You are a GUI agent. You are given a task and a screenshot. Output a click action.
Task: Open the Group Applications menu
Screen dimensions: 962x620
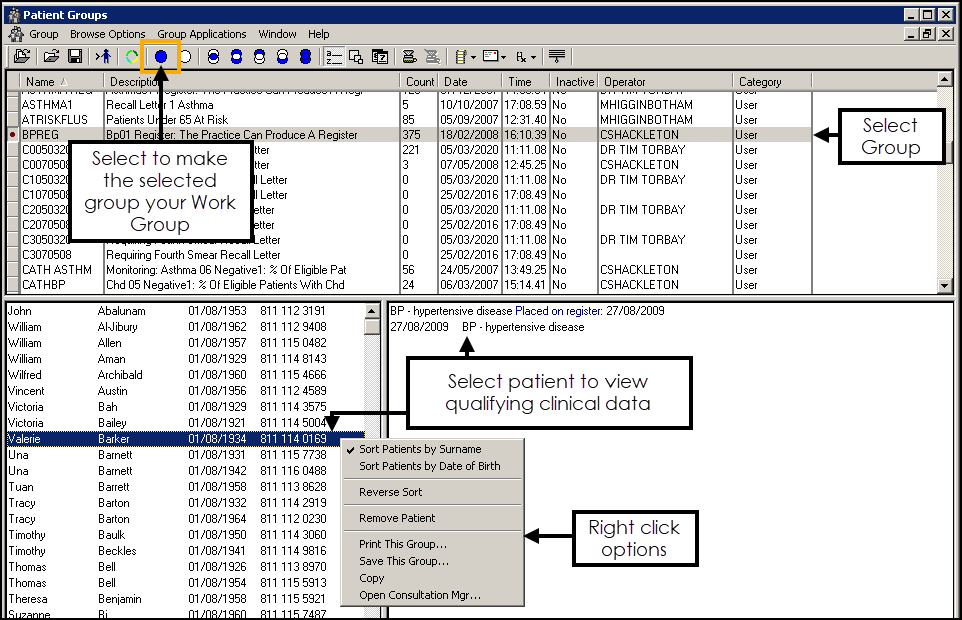pos(202,34)
